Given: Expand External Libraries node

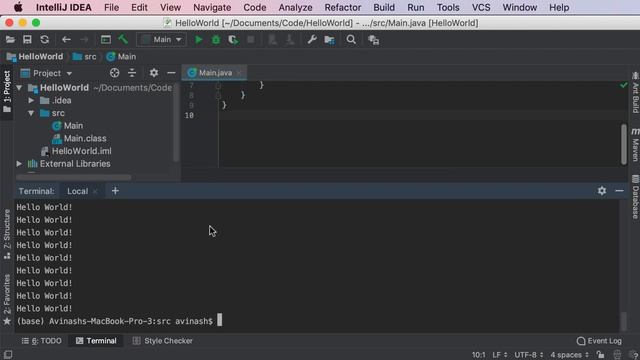Looking at the screenshot, I should pos(19,164).
